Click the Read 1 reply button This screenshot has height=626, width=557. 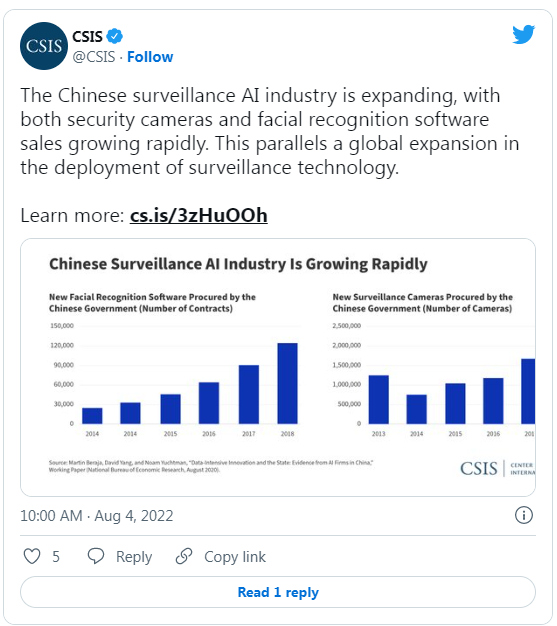pos(278,592)
